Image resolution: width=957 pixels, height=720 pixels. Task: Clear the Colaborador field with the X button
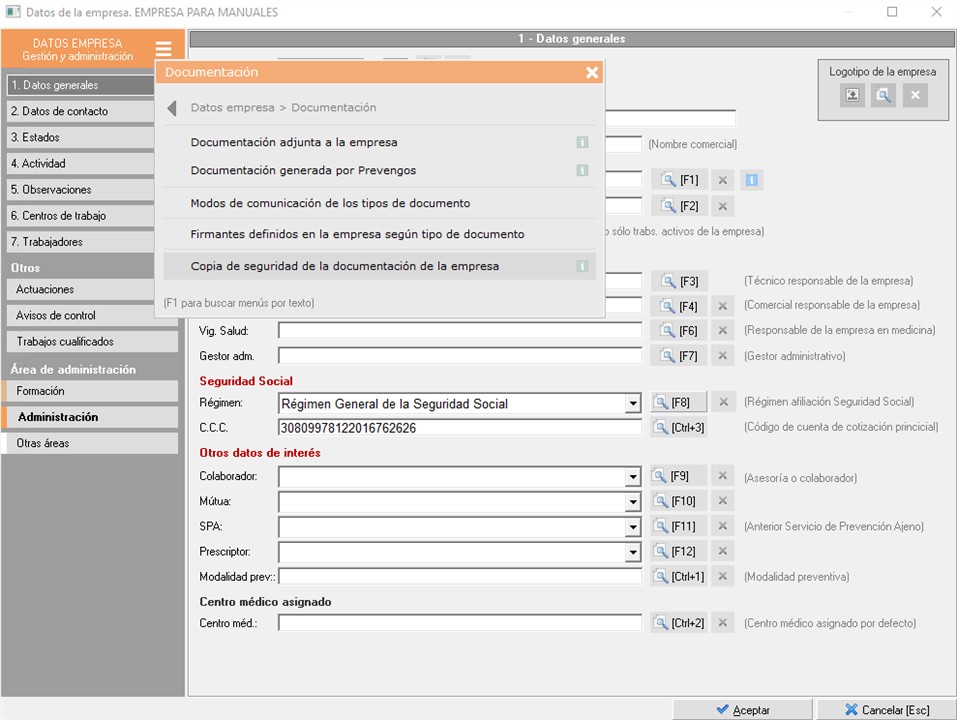point(723,476)
